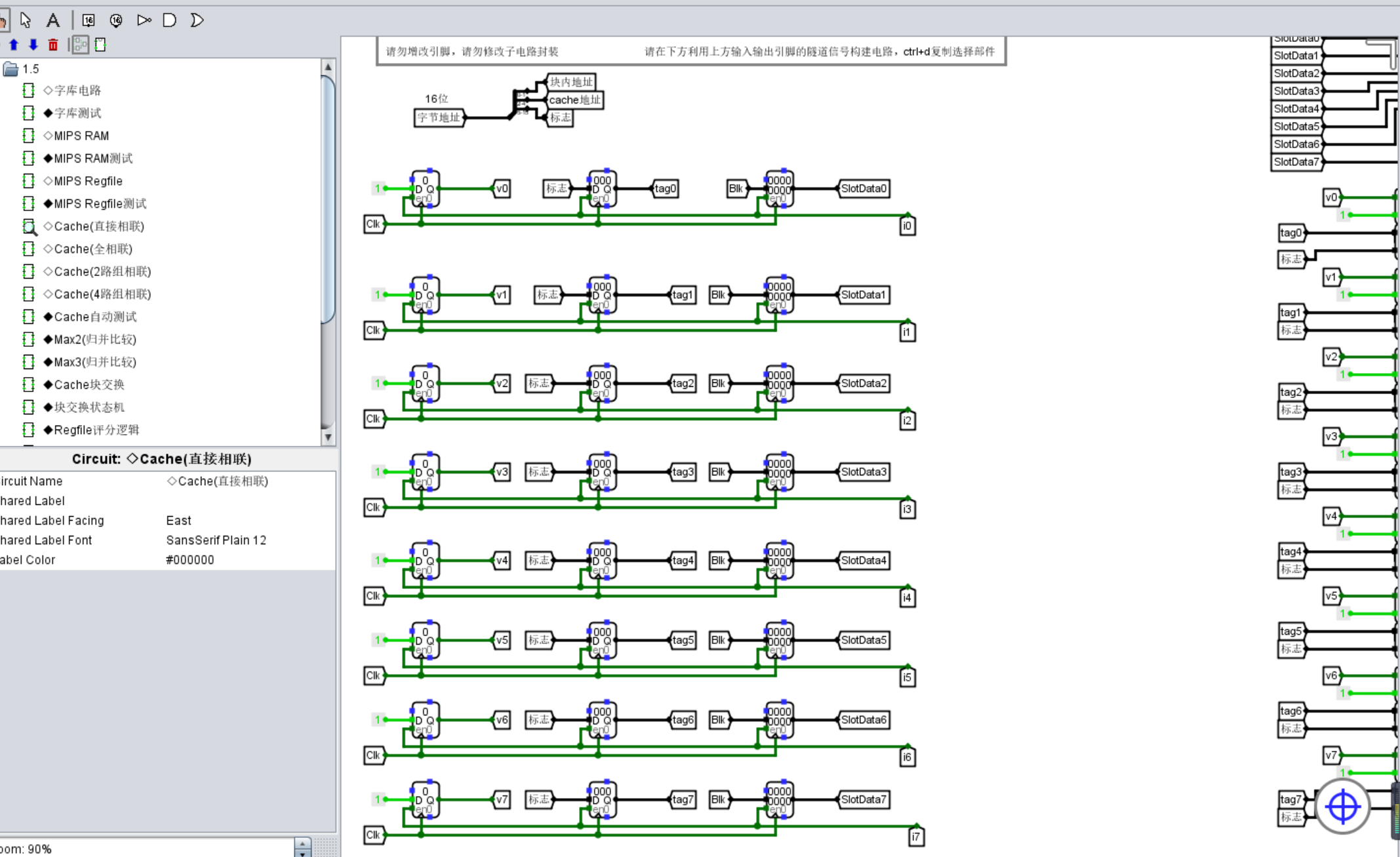
Task: Move circuit up with the blue up arrow
Action: pos(14,45)
